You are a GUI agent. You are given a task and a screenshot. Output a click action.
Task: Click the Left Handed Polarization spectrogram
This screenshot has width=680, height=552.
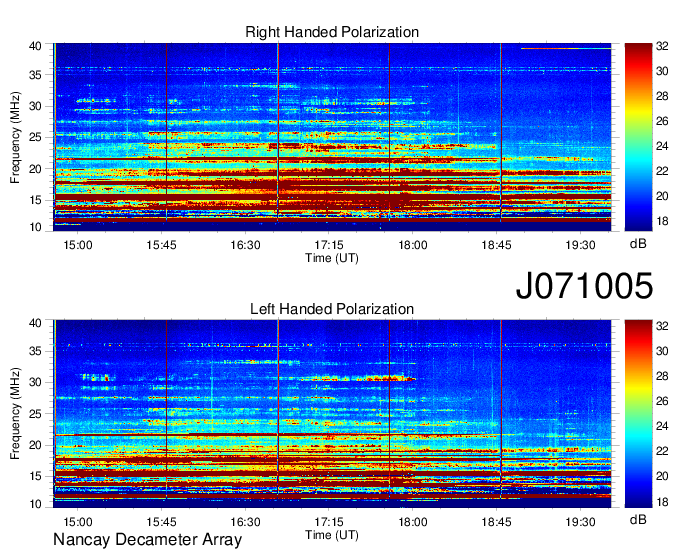click(332, 414)
